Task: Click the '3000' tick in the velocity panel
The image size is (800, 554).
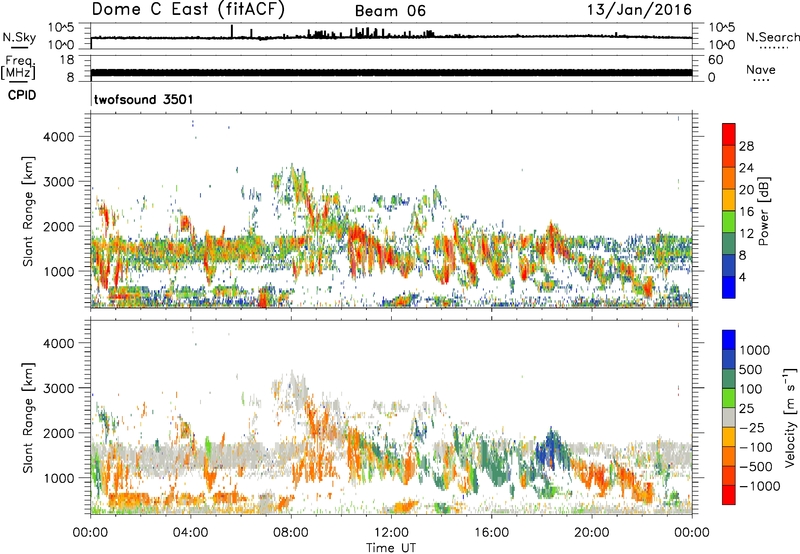Action: (59, 388)
